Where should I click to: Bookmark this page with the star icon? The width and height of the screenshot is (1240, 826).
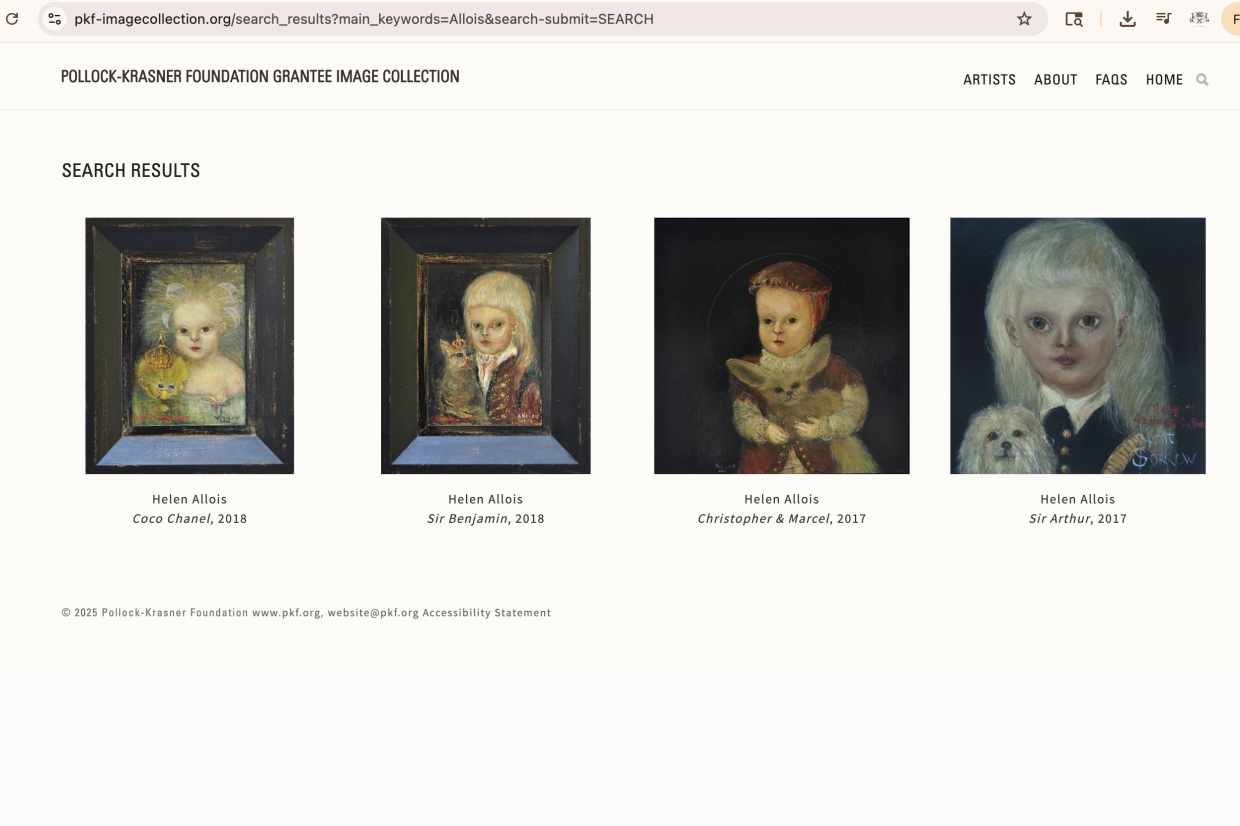(1024, 19)
